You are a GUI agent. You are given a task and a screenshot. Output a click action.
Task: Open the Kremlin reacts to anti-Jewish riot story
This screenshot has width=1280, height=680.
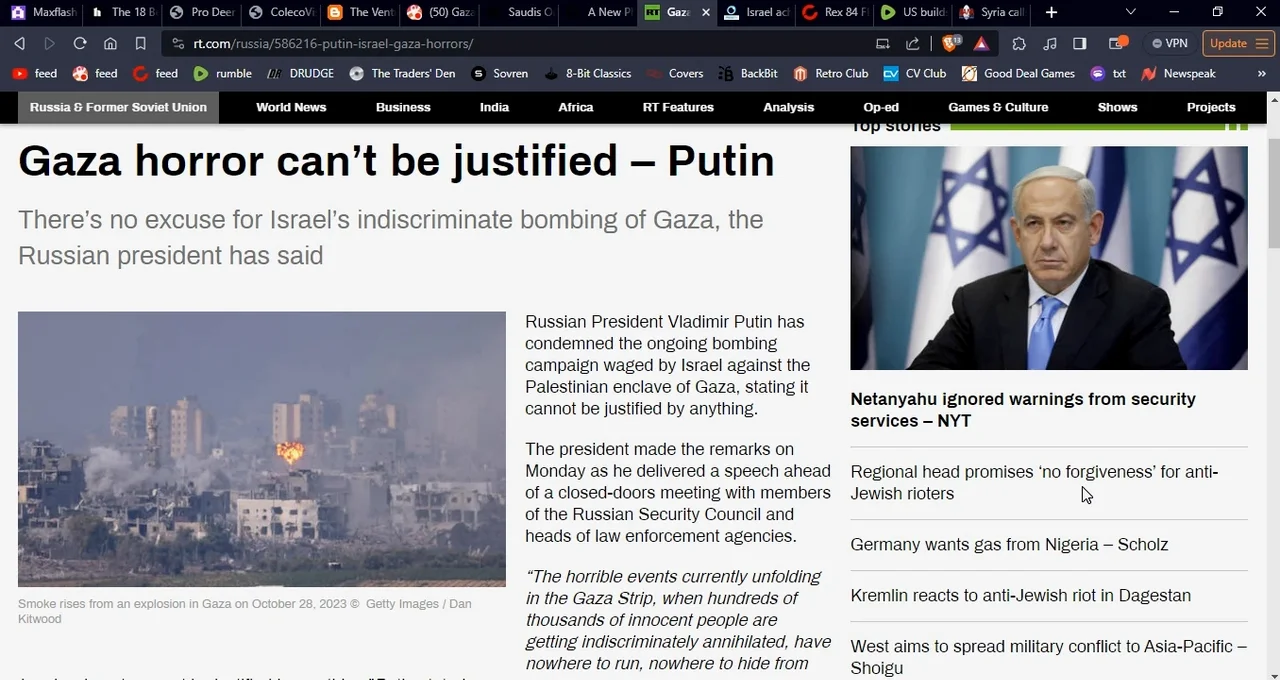(1020, 595)
